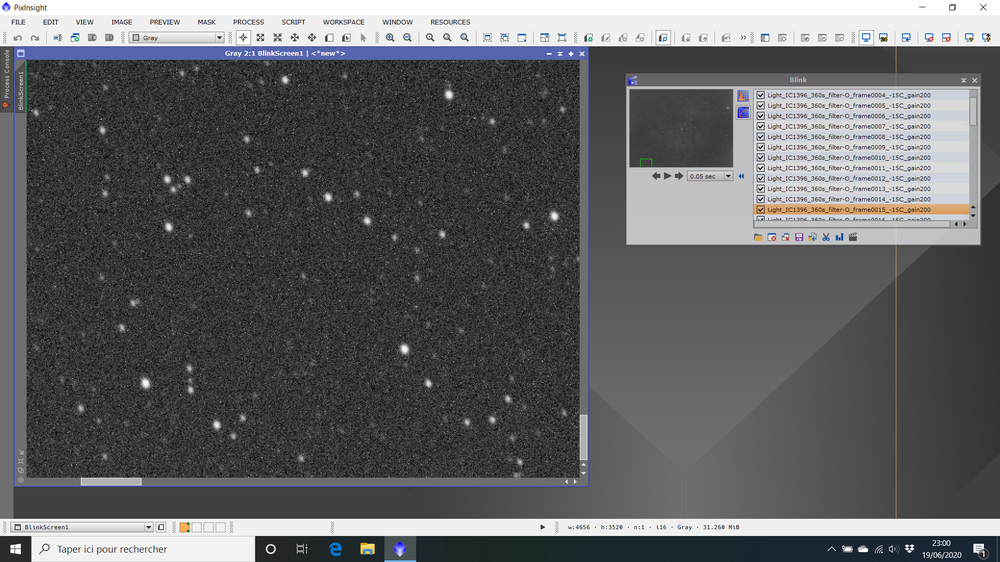
Task: Click Blink preview thumbnail image
Action: [x=680, y=128]
